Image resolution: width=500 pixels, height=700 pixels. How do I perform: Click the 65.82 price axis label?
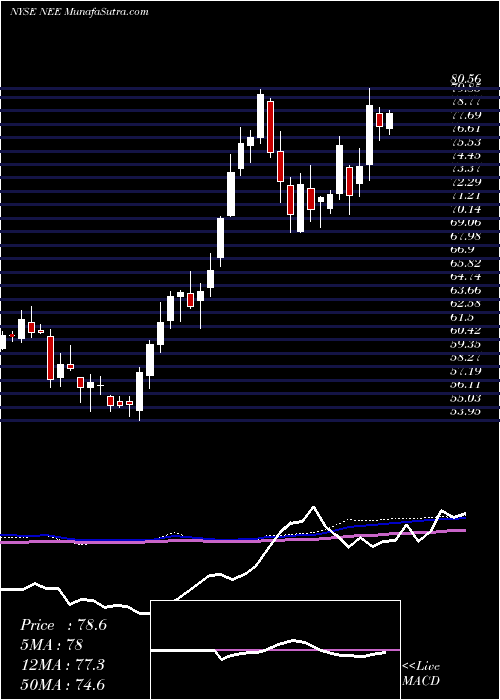(465, 263)
